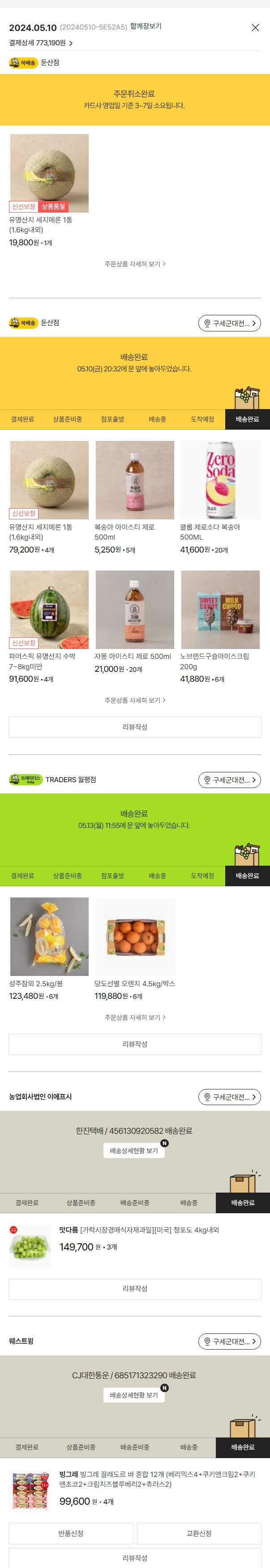
Task: Expand payment details 773,190원 chevron
Action: coord(71,43)
